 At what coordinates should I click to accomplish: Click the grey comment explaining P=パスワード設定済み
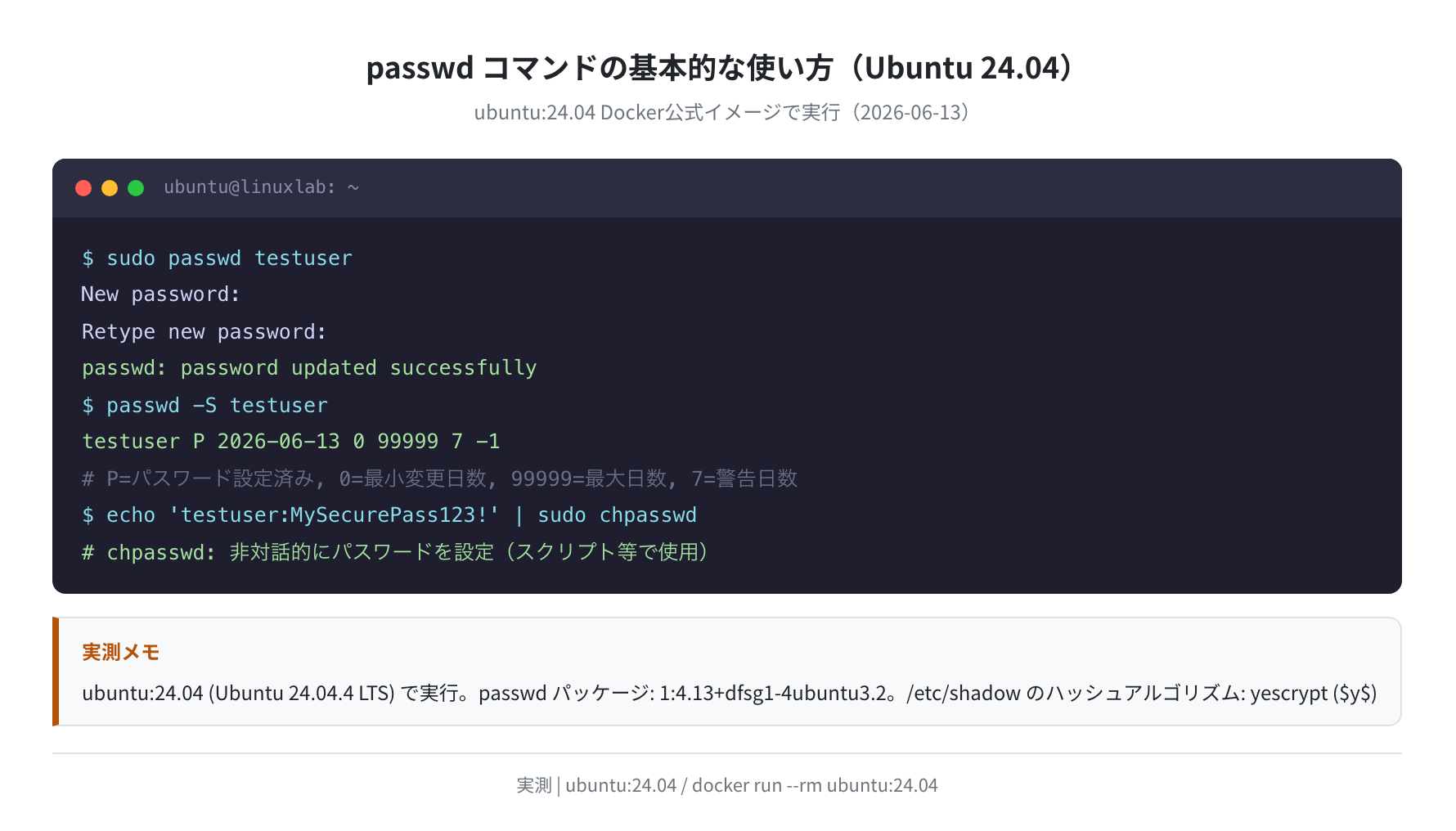[x=440, y=478]
